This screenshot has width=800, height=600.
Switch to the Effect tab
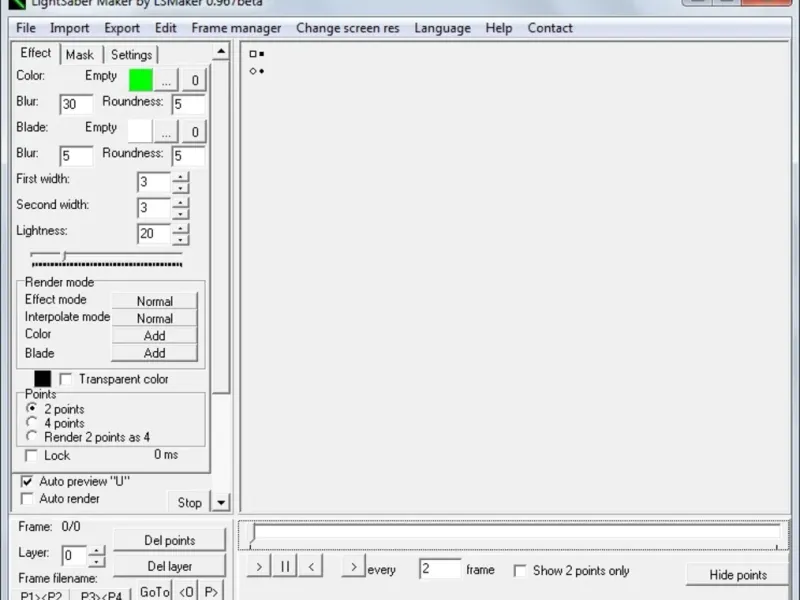[36, 53]
